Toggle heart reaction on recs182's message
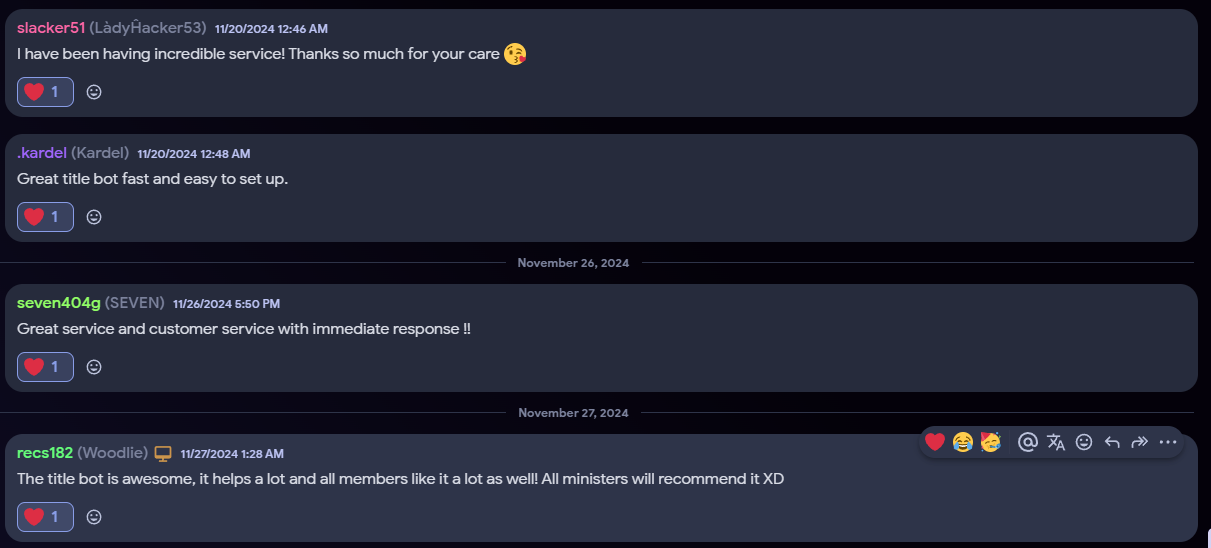 [45, 517]
